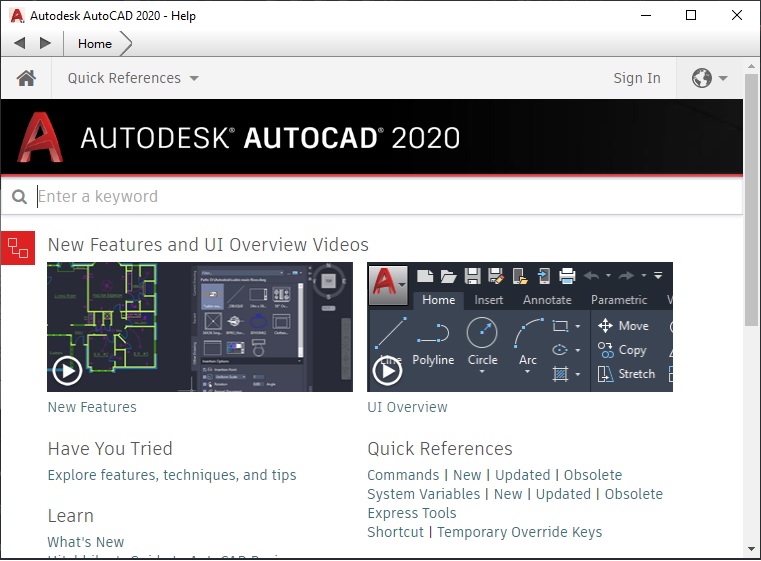Viewport: 761px width, 561px height.
Task: Expand the Quick References dropdown menu
Action: click(x=133, y=78)
